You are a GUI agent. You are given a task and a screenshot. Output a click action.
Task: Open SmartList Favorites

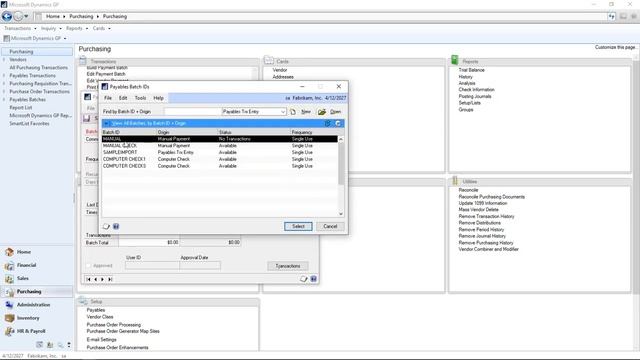tap(29, 124)
